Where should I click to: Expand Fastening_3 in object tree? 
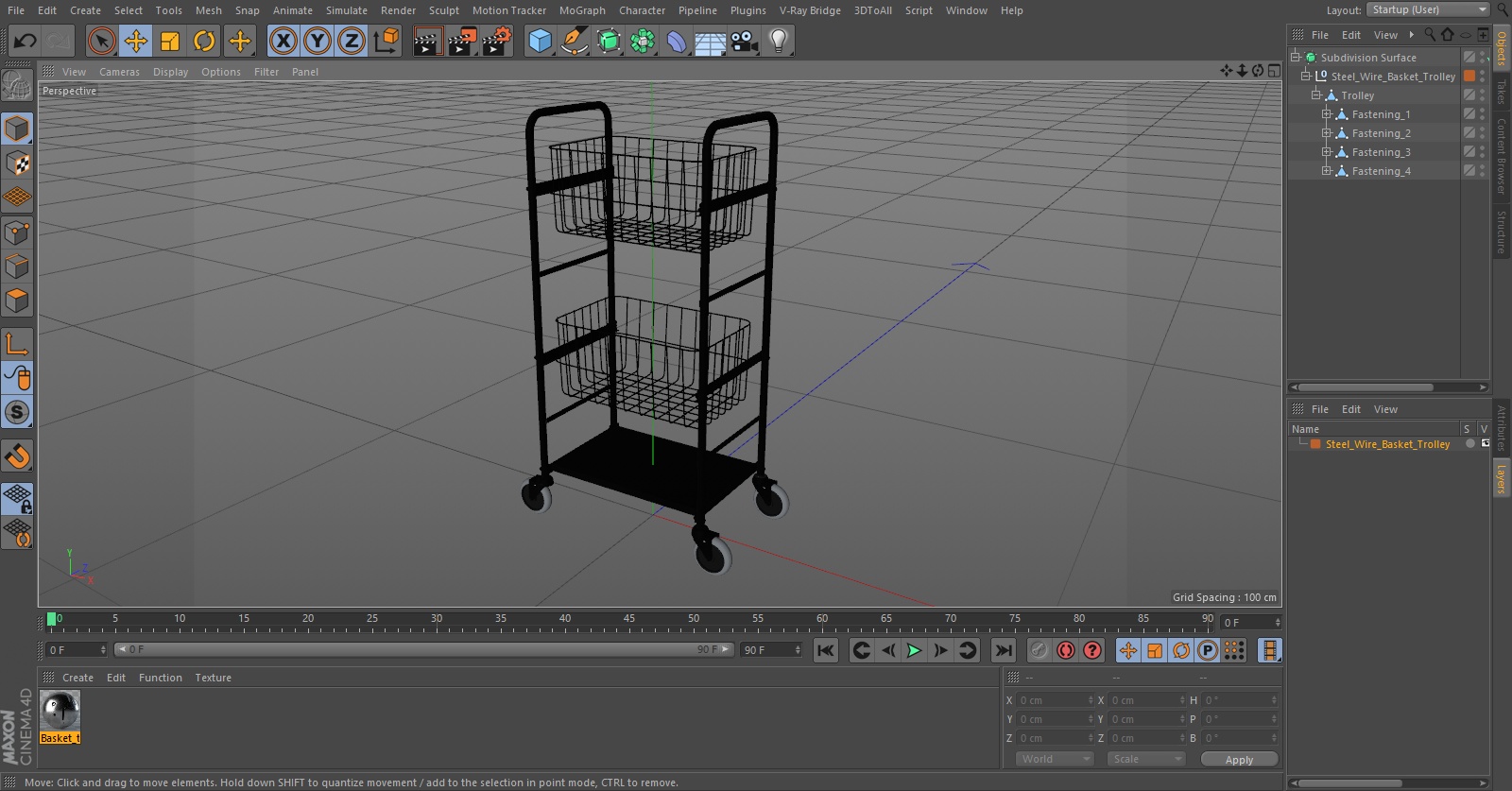[1326, 152]
